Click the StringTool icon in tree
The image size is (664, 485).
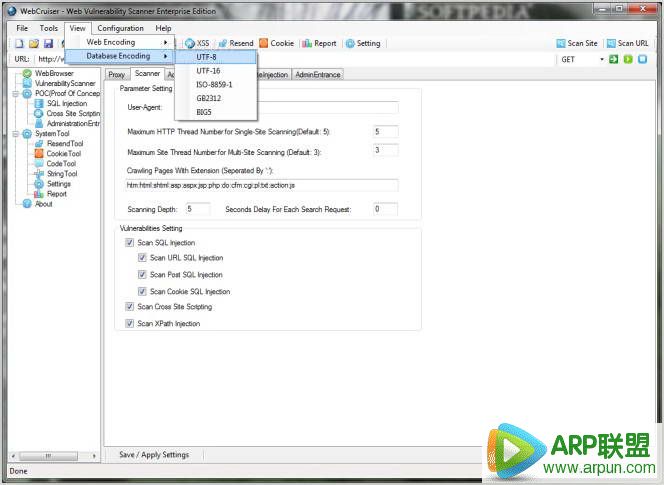tap(39, 174)
